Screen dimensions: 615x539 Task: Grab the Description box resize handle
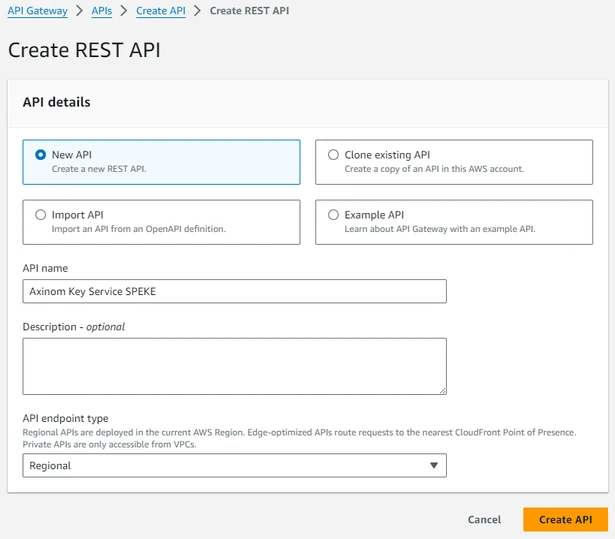[x=441, y=389]
